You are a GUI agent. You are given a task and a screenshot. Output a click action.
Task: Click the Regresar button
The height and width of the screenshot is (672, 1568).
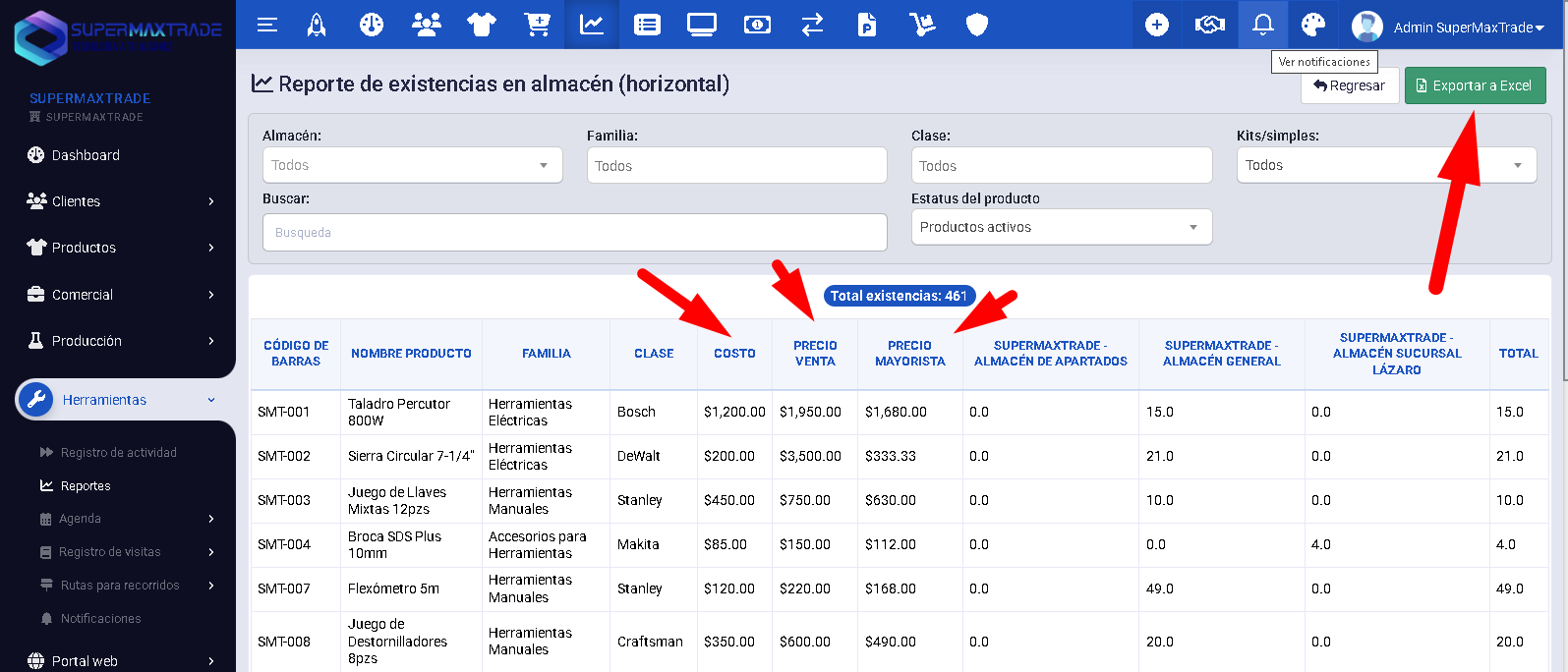click(1350, 85)
